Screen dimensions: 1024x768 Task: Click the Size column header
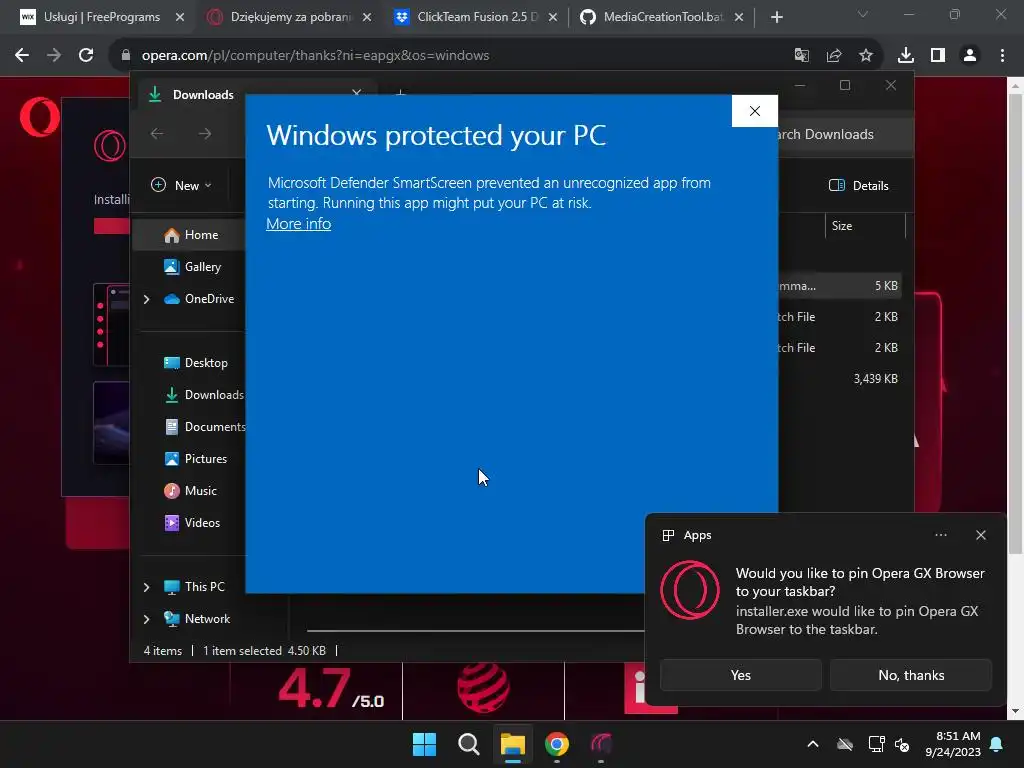(865, 226)
